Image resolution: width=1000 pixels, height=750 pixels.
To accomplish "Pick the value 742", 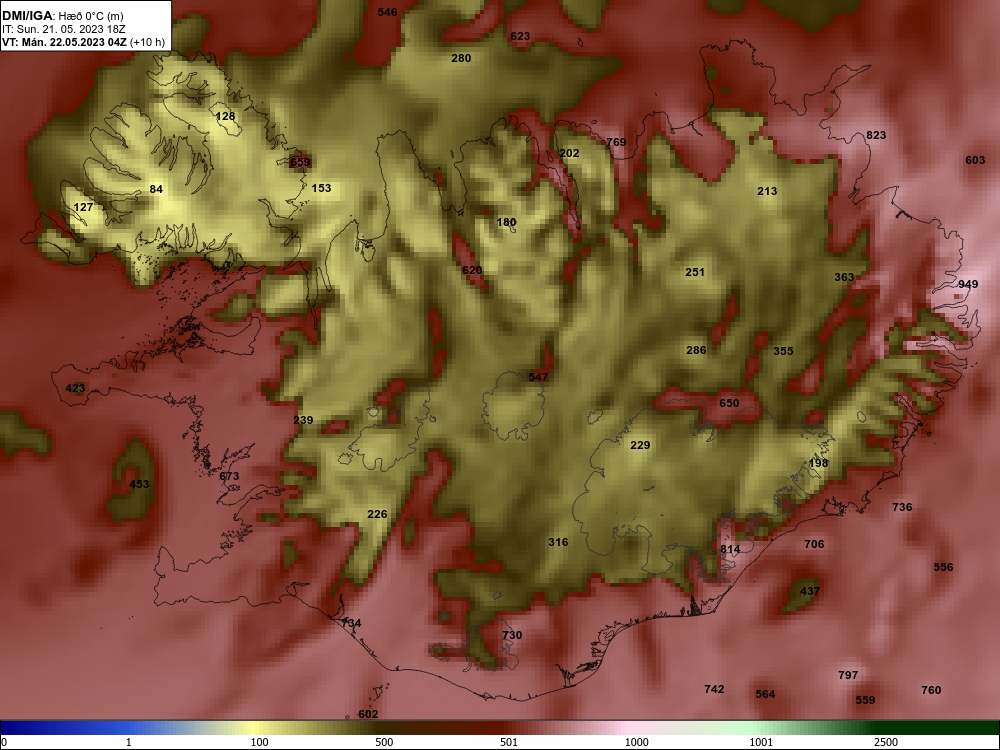I will coord(714,689).
